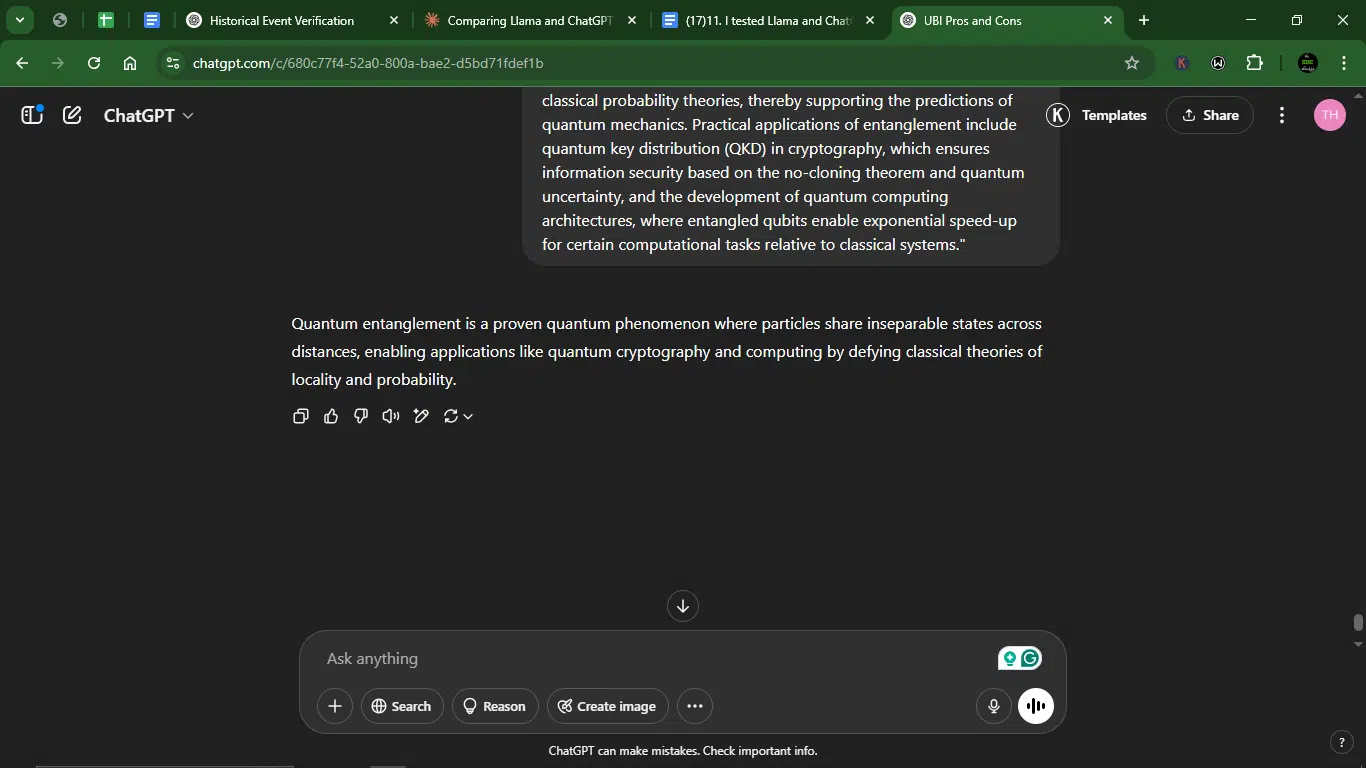1366x768 pixels.
Task: Expand the ChatGPT model dropdown
Action: pyautogui.click(x=149, y=115)
